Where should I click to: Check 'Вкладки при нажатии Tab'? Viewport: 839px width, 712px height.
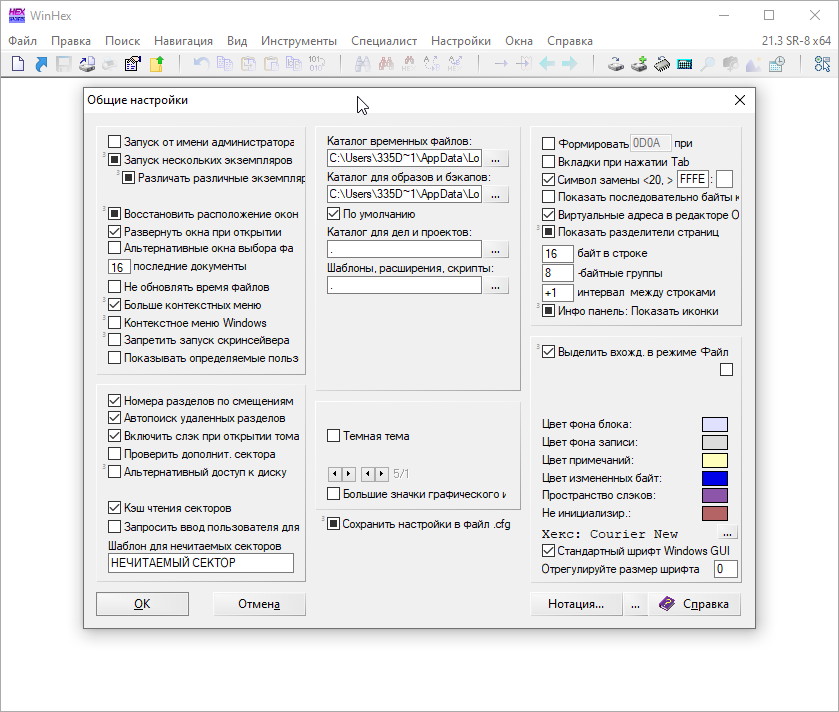click(548, 162)
